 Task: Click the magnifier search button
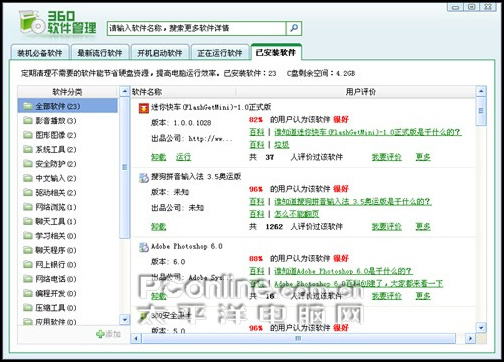[294, 28]
